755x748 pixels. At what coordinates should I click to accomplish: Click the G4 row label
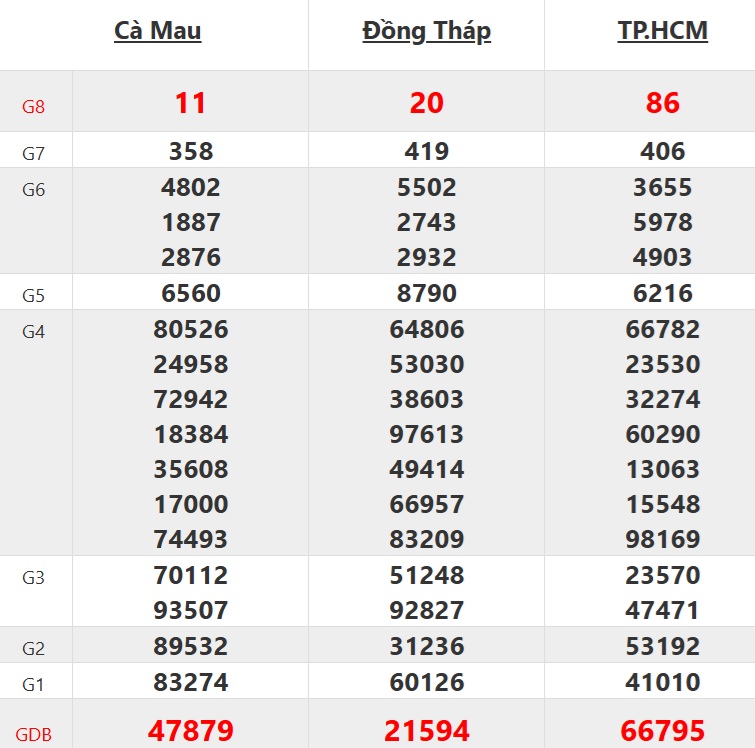pos(34,332)
